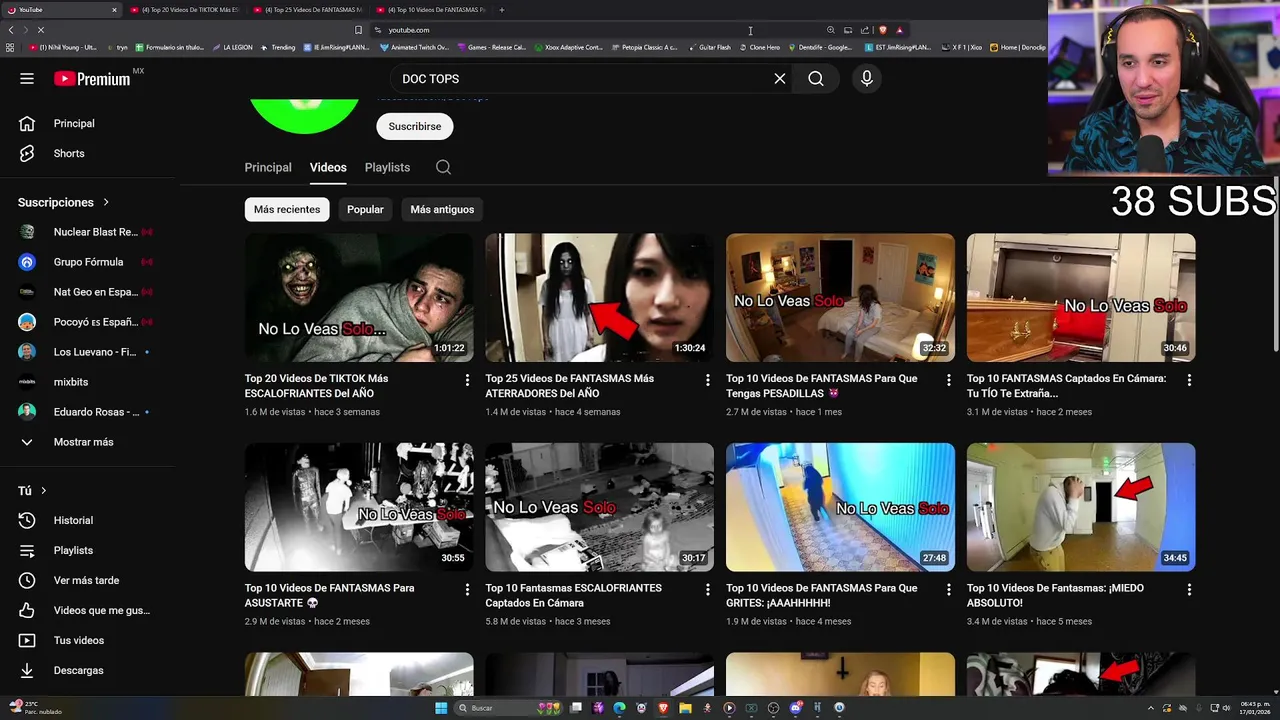Open Nuclear Blast Records subscription

pos(88,232)
